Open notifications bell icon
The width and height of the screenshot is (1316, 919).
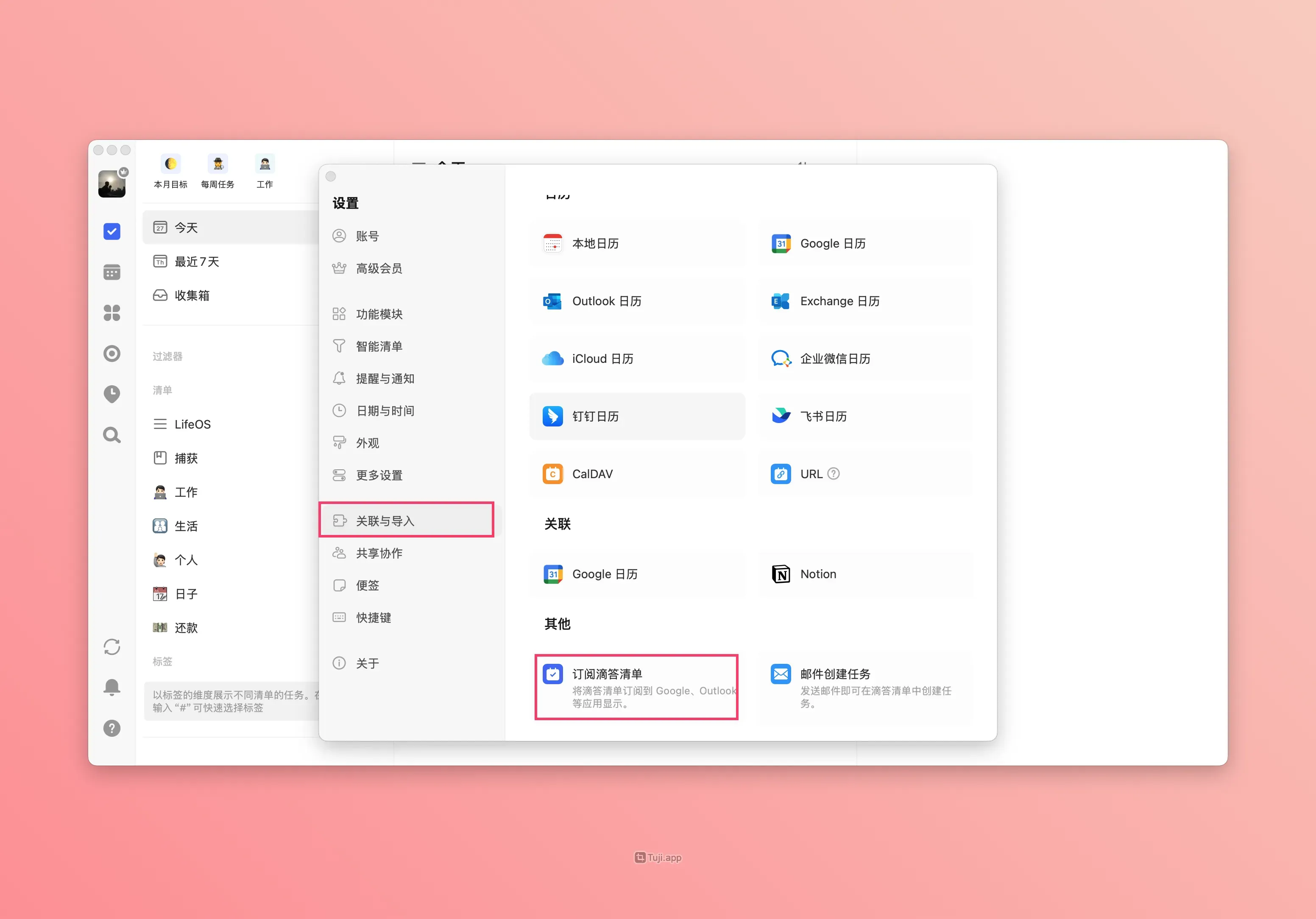tap(112, 687)
